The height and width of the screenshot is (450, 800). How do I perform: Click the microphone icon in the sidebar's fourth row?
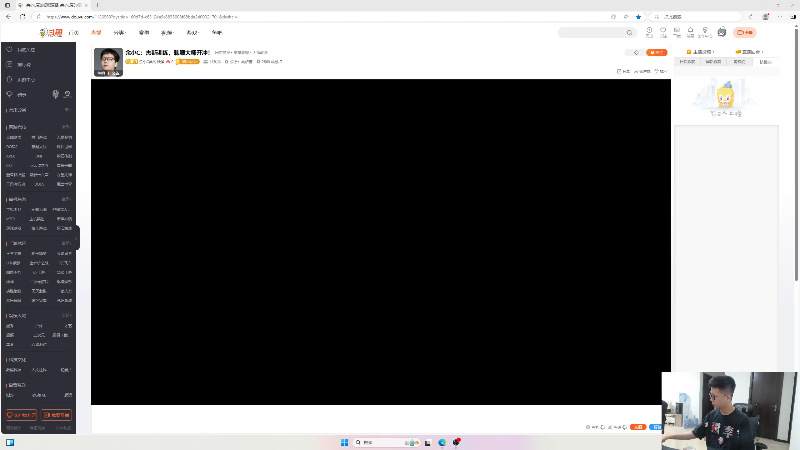[56, 94]
